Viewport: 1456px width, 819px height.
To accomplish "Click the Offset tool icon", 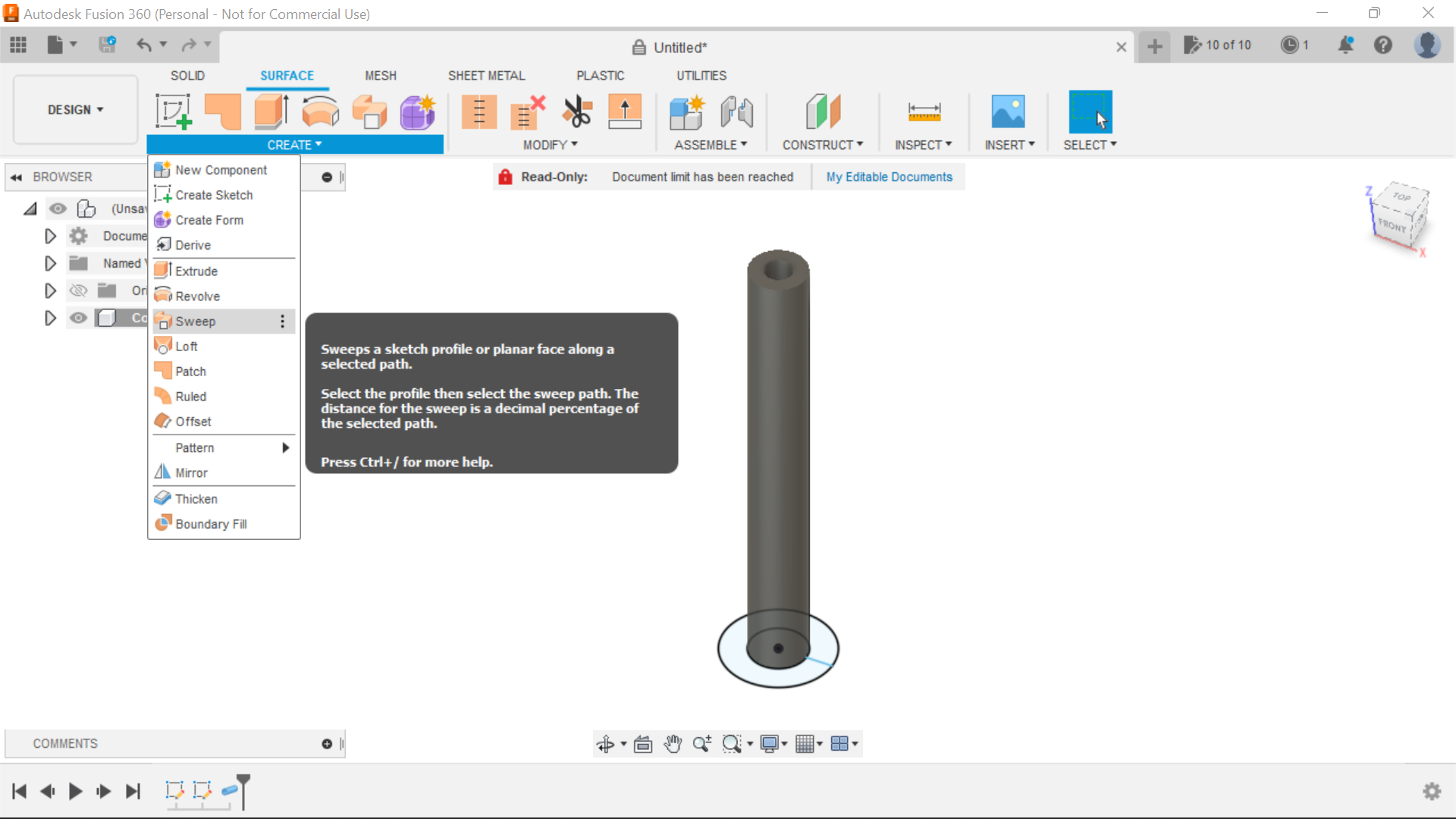I will pos(162,421).
